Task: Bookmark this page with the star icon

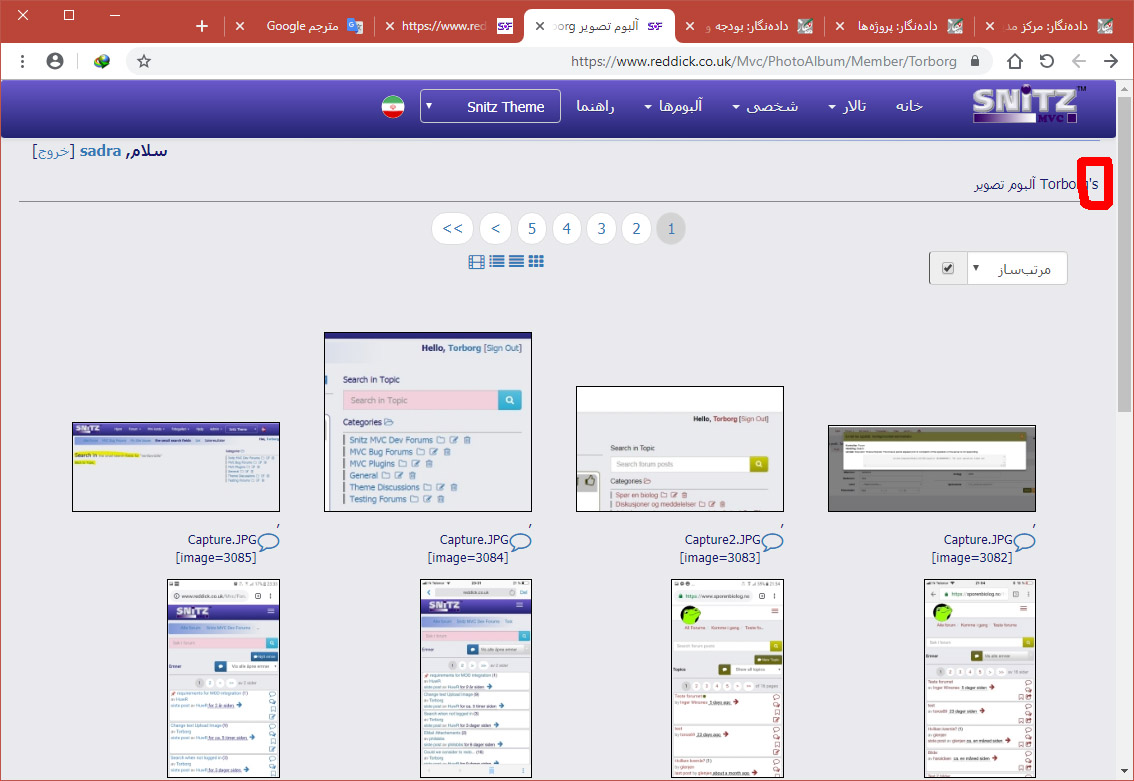Action: (144, 61)
